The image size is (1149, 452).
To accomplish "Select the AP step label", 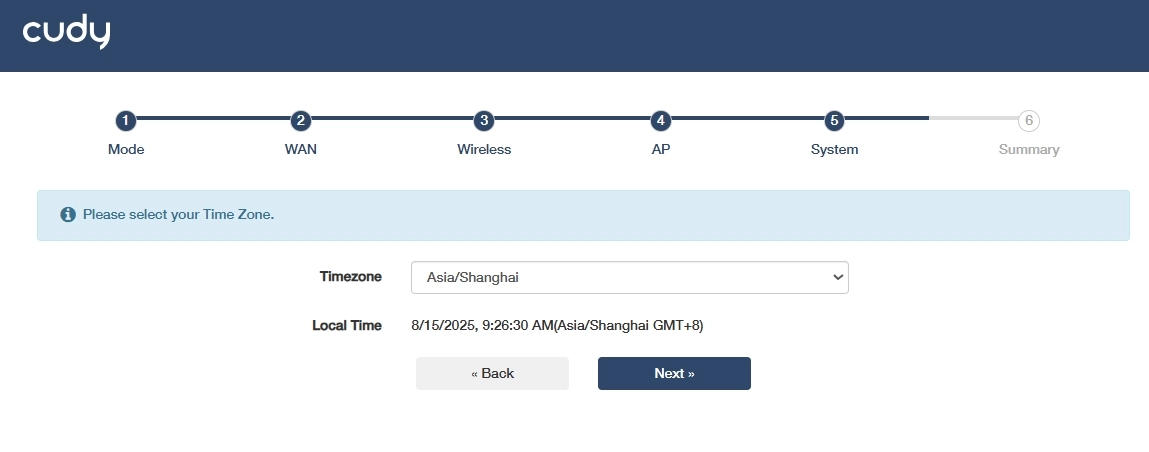I will pyautogui.click(x=660, y=150).
